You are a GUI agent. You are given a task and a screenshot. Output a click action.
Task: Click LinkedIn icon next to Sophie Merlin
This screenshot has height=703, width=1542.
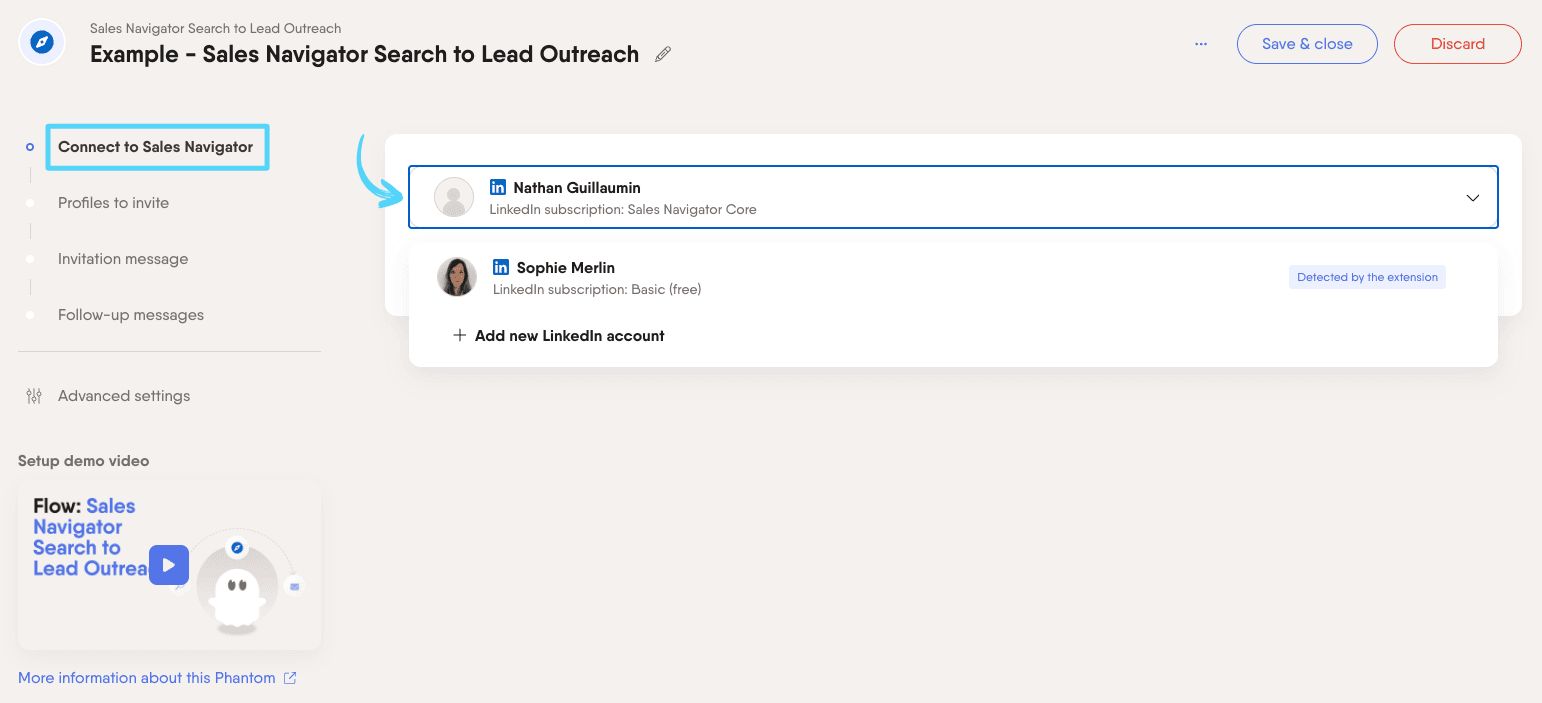click(501, 267)
